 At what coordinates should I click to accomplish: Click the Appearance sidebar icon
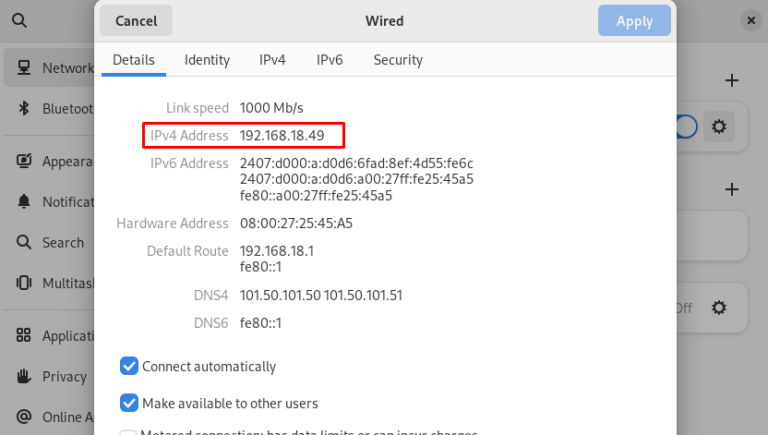pyautogui.click(x=24, y=161)
